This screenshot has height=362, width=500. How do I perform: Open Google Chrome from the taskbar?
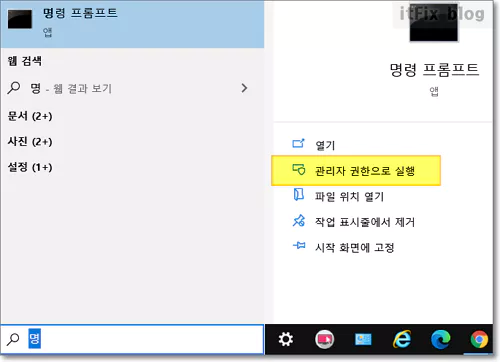click(479, 339)
